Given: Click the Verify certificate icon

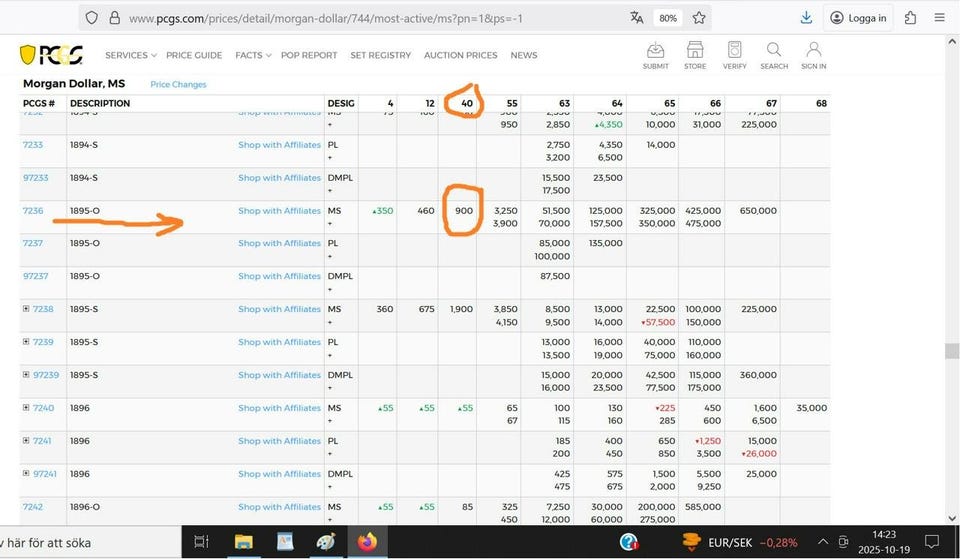Looking at the screenshot, I should (734, 54).
